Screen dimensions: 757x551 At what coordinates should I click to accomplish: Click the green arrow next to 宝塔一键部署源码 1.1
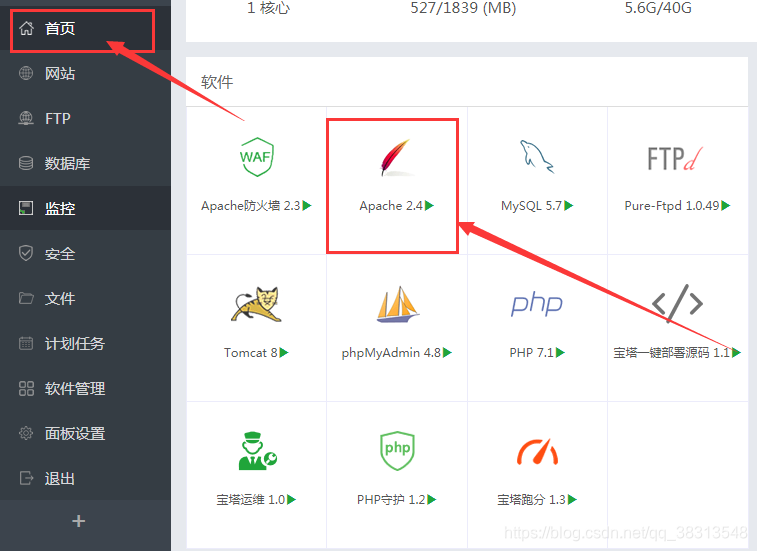[736, 353]
